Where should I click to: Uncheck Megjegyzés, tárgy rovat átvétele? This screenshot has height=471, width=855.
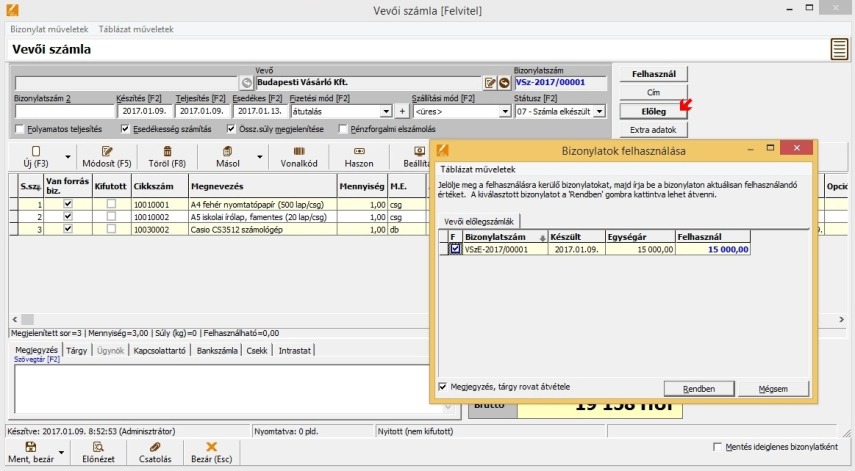coord(443,386)
